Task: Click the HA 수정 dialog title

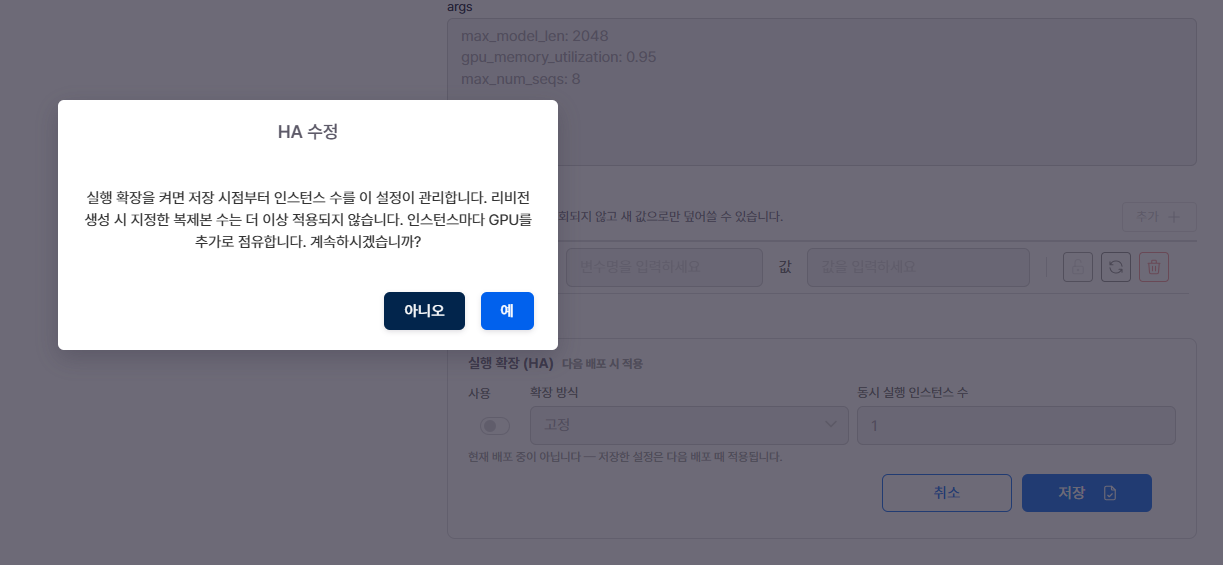Action: point(308,131)
